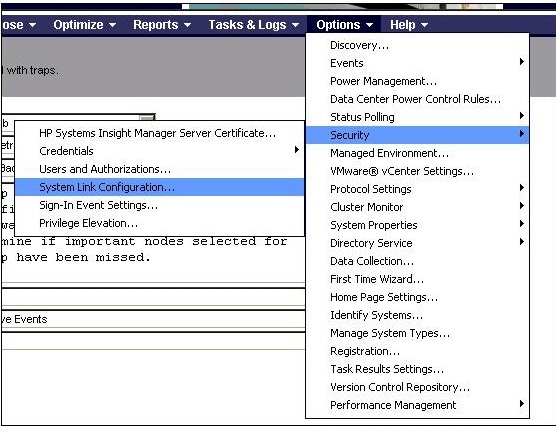Viewport: 556px width, 426px height.
Task: Expand the System Properties submenu
Action: tap(417, 225)
